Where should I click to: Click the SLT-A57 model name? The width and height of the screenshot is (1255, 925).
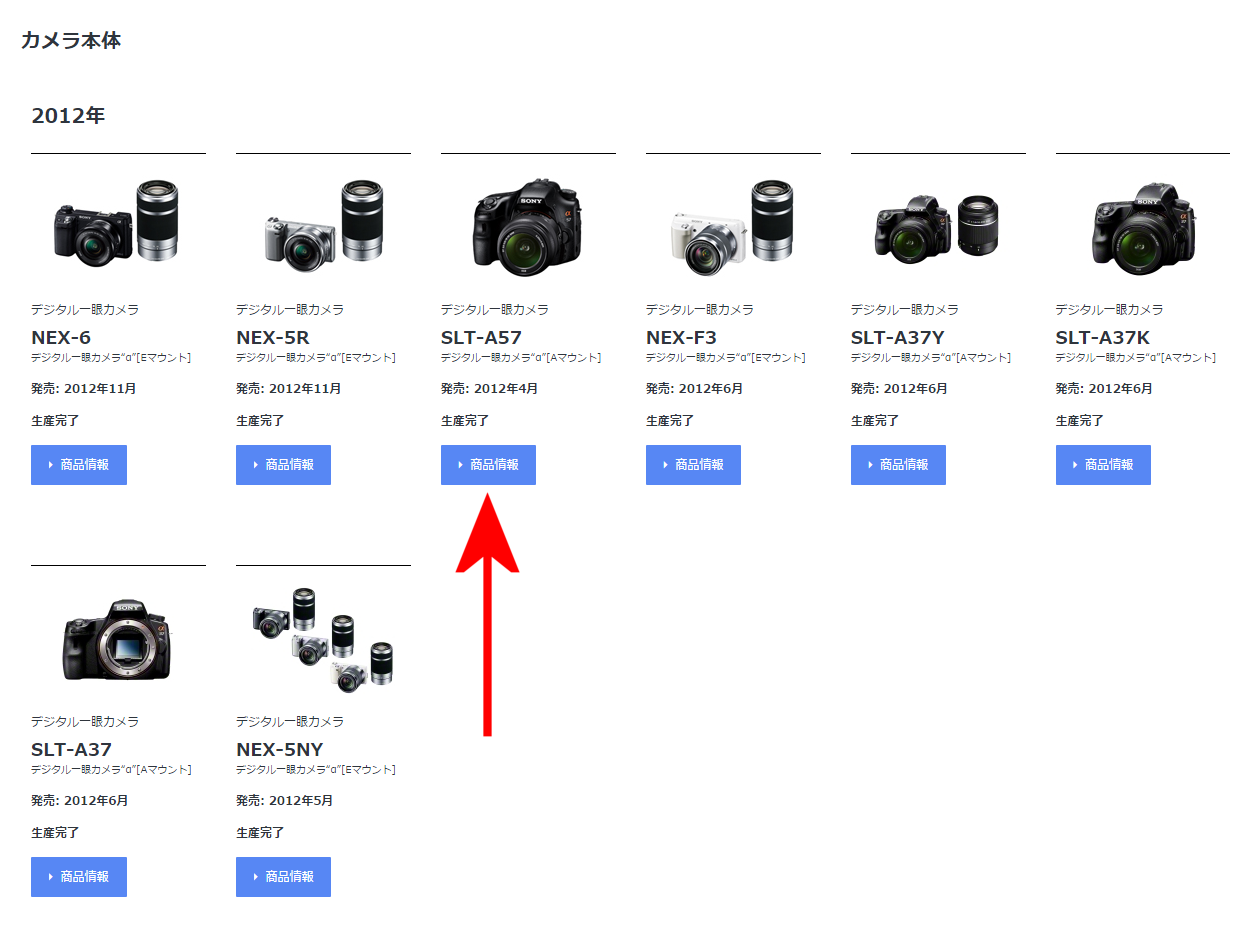(x=481, y=337)
